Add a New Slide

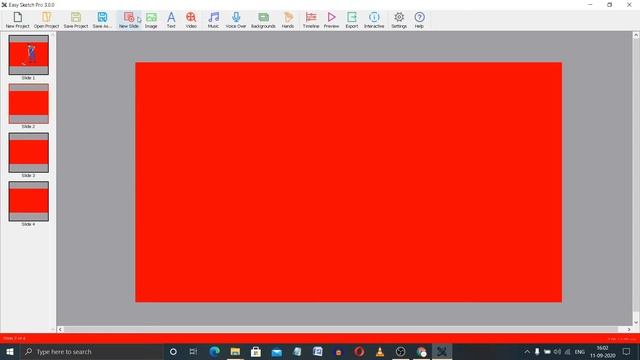point(129,20)
